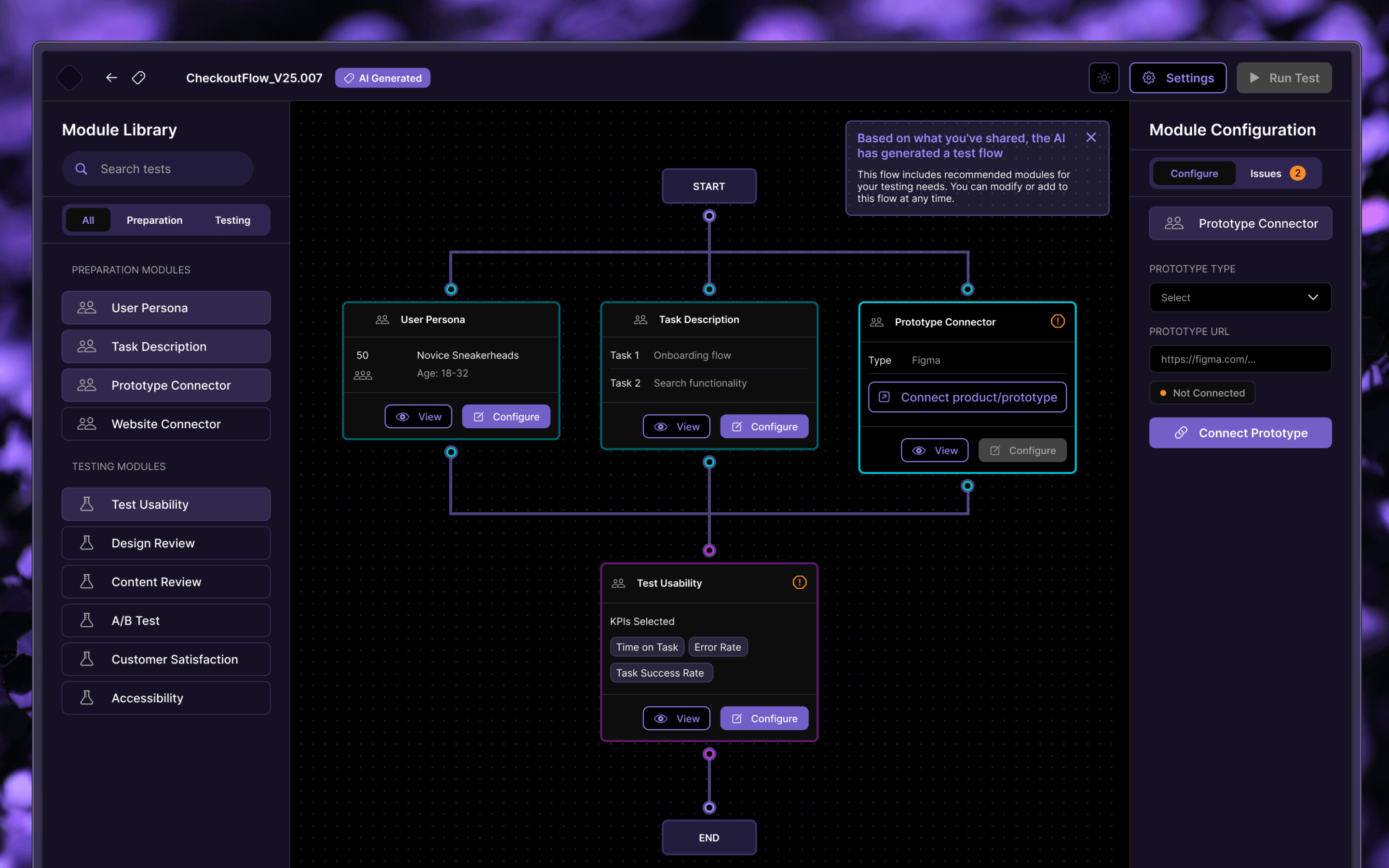1389x868 pixels.
Task: Click input port above Test Usability node
Action: click(x=709, y=551)
